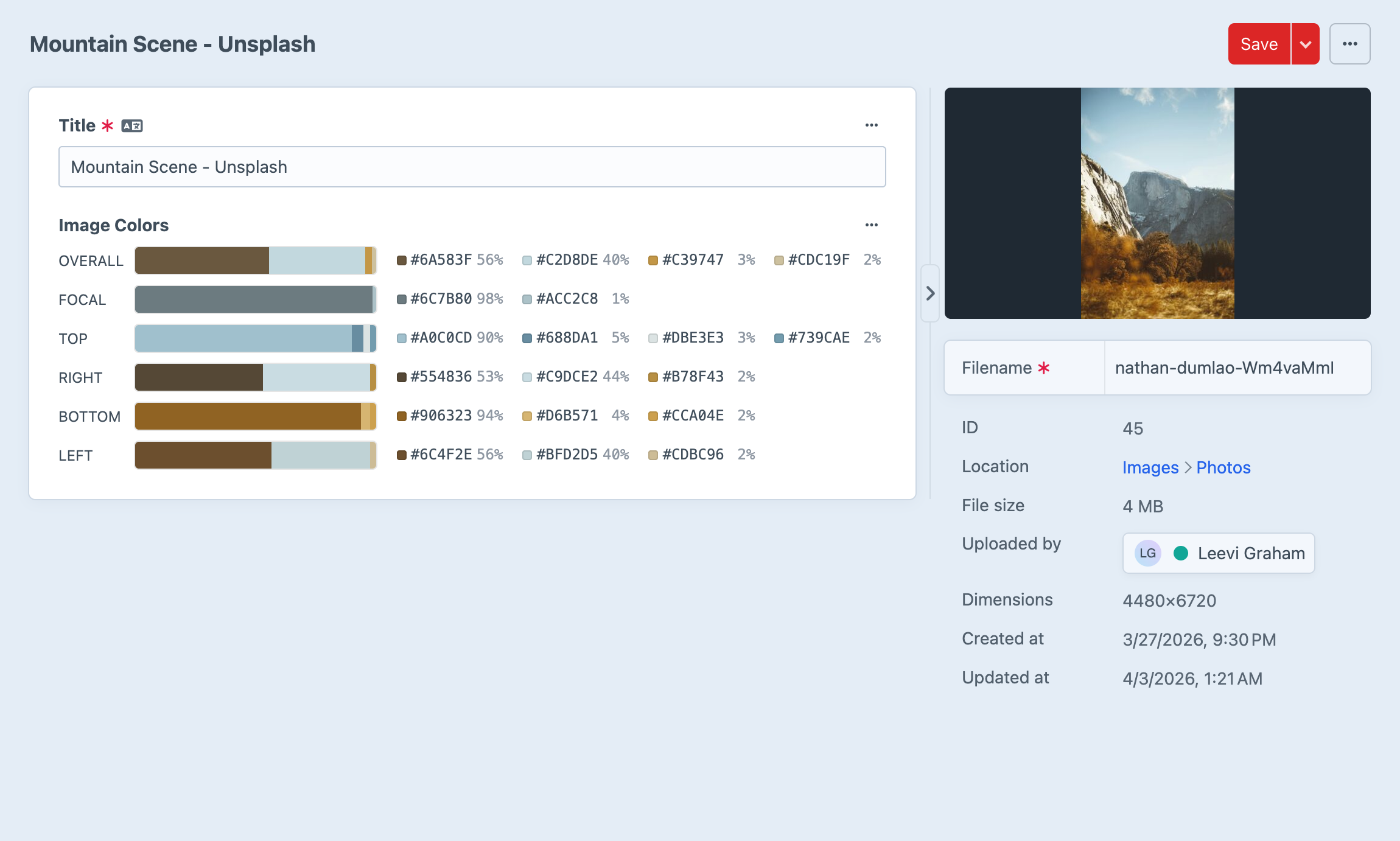1400x841 pixels.
Task: Open the Image Colors ellipsis menu
Action: [872, 225]
